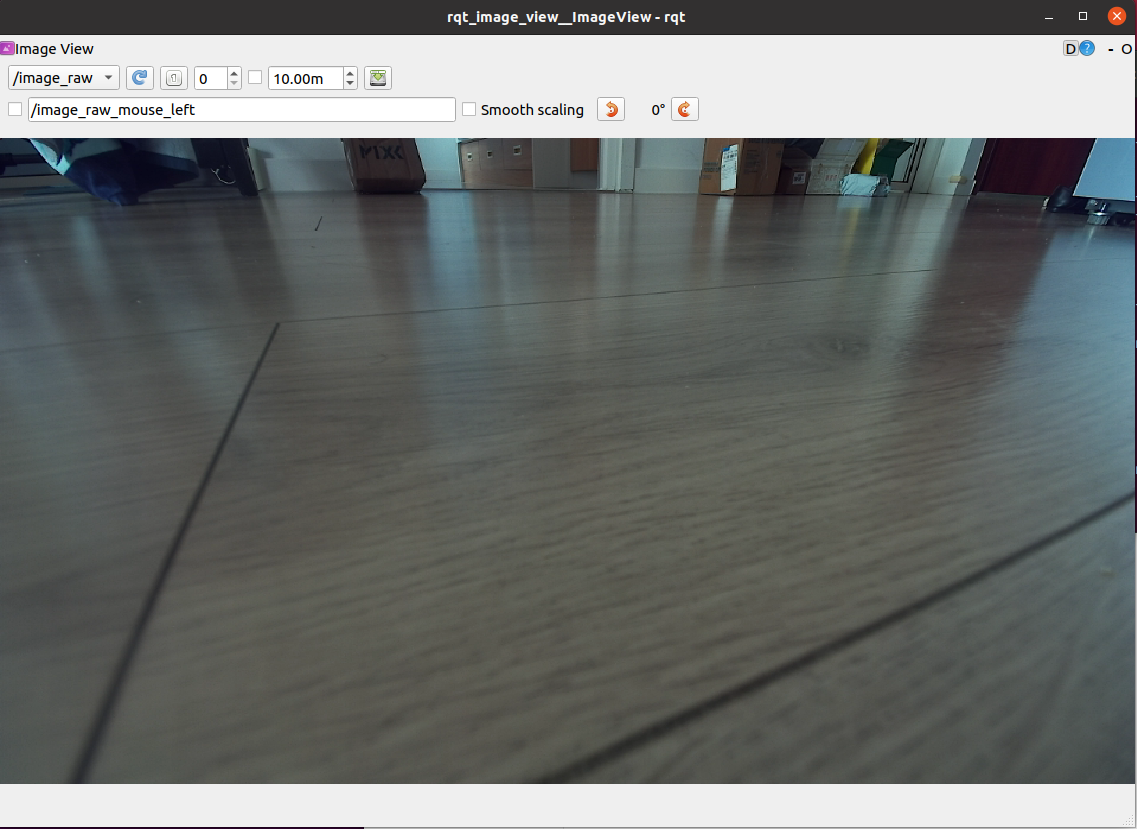The width and height of the screenshot is (1137, 829).
Task: Rotate the image right
Action: click(685, 110)
